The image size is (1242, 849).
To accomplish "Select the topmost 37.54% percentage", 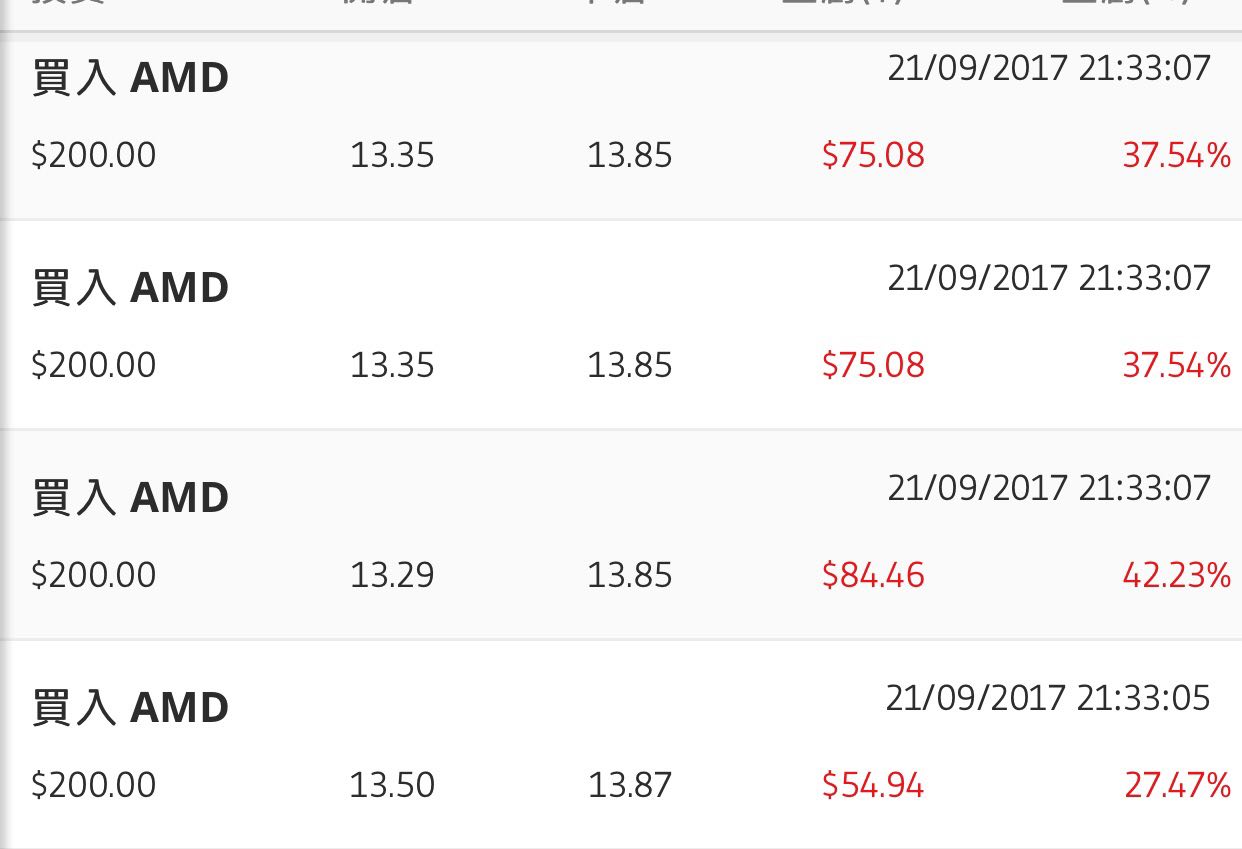I will coord(1176,155).
